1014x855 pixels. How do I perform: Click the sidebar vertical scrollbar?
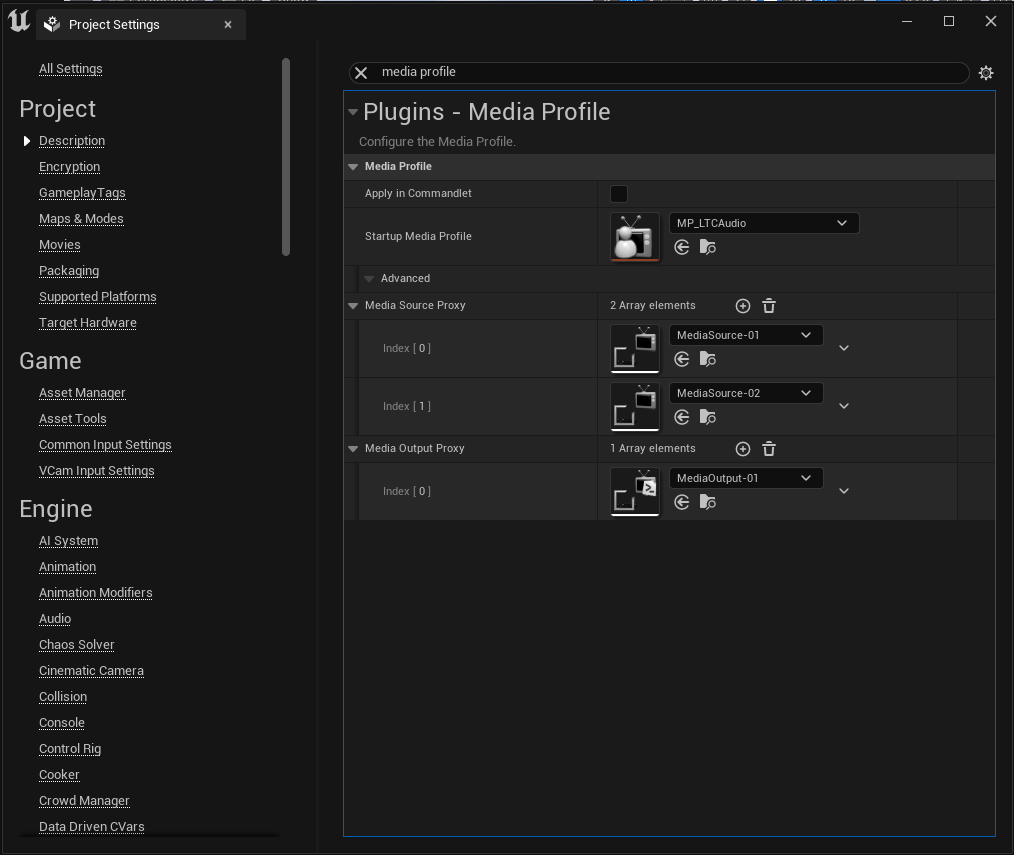(286, 157)
